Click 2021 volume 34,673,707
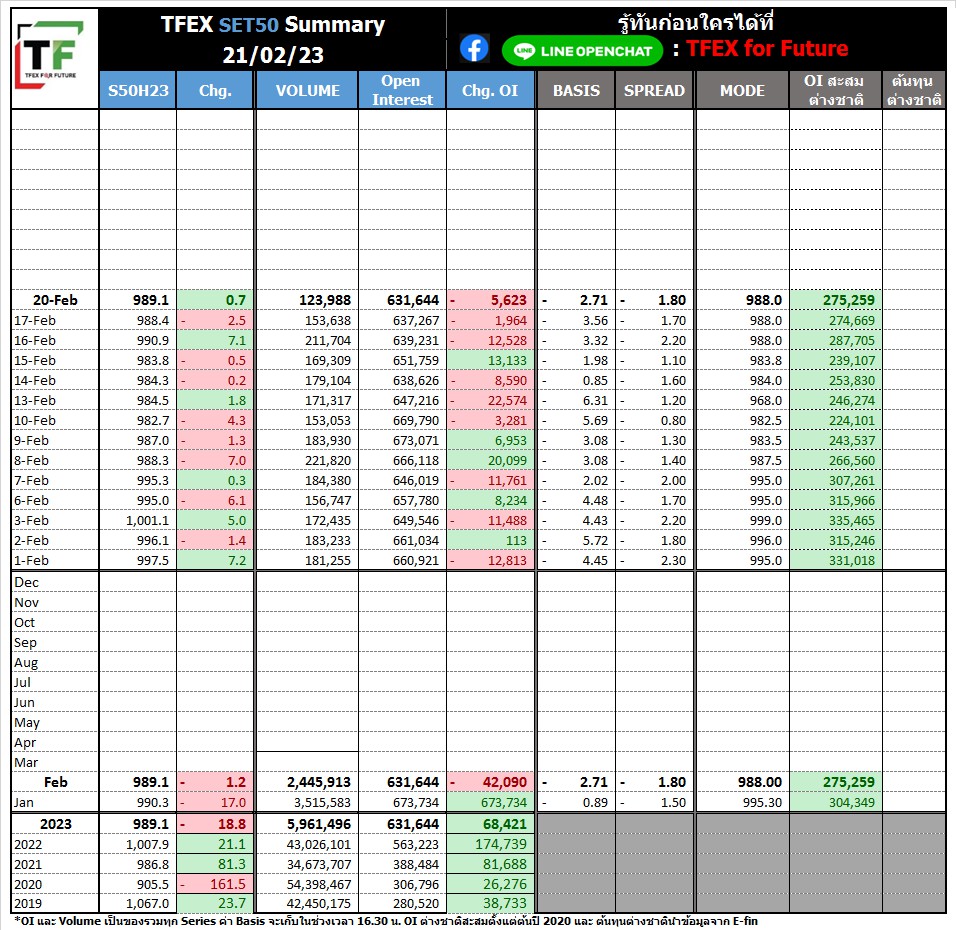This screenshot has height=930, width=956. tap(319, 864)
